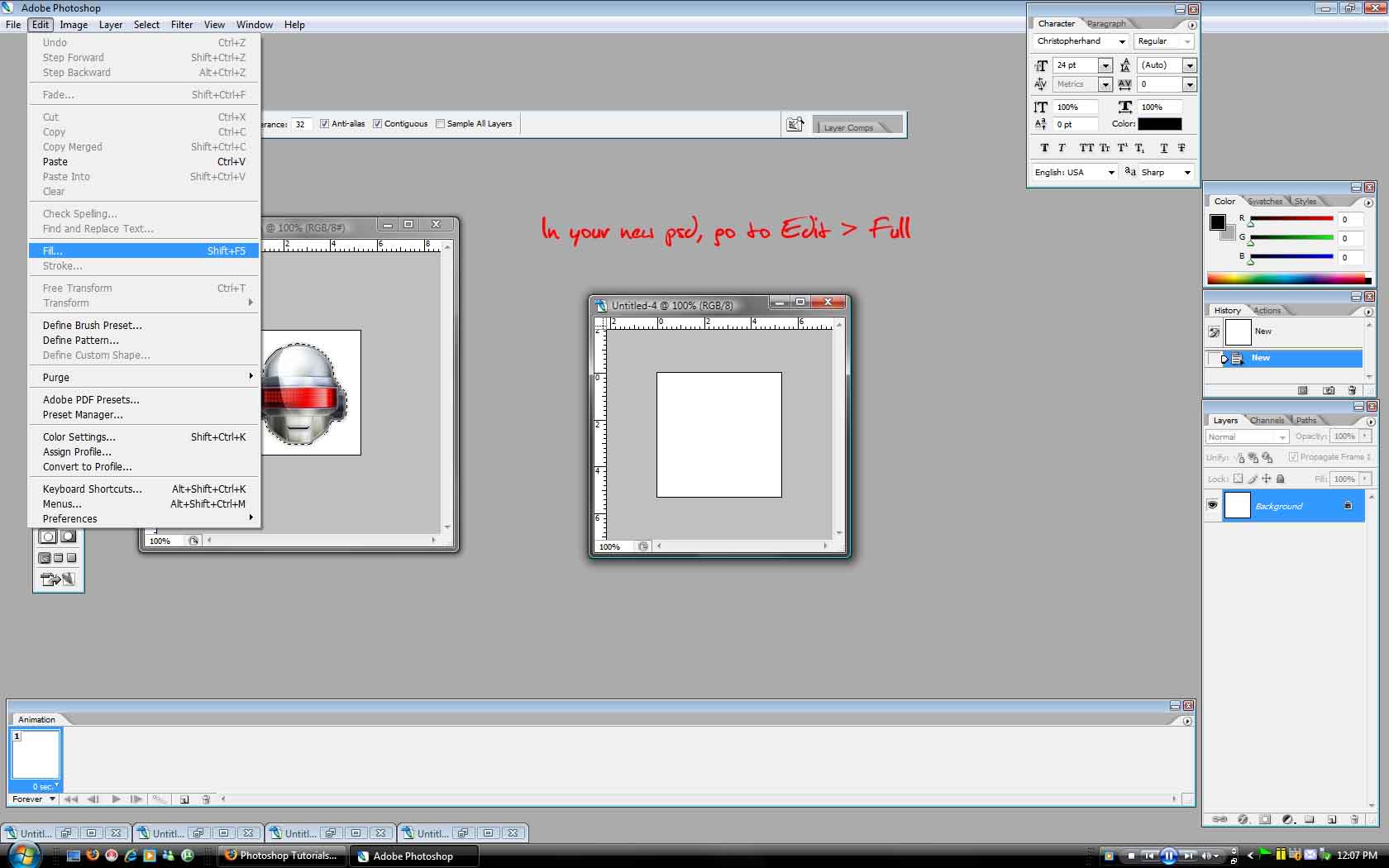Viewport: 1389px width, 868px height.
Task: Click the create new layer icon
Action: coord(1331,819)
